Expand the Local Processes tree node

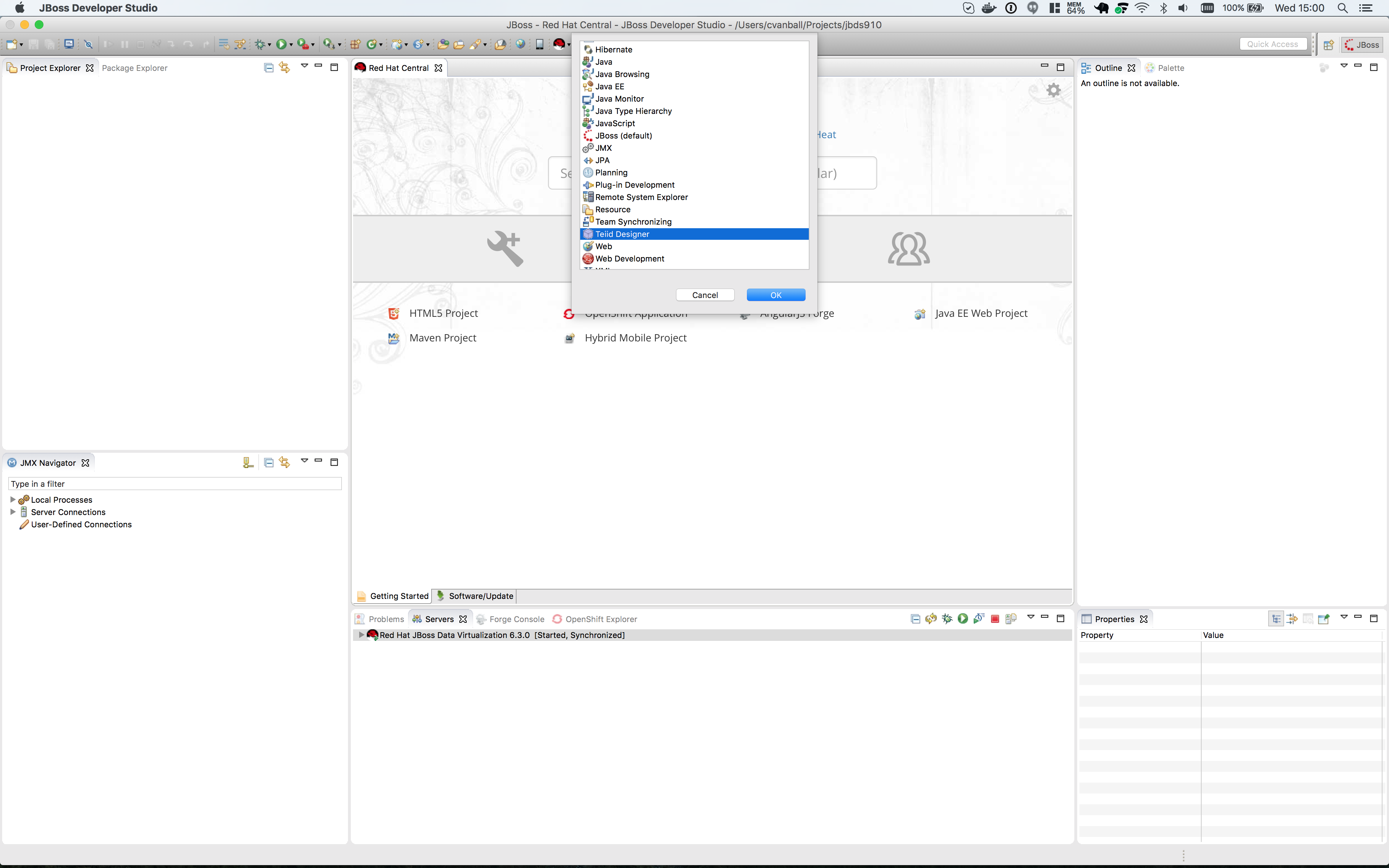click(x=13, y=499)
